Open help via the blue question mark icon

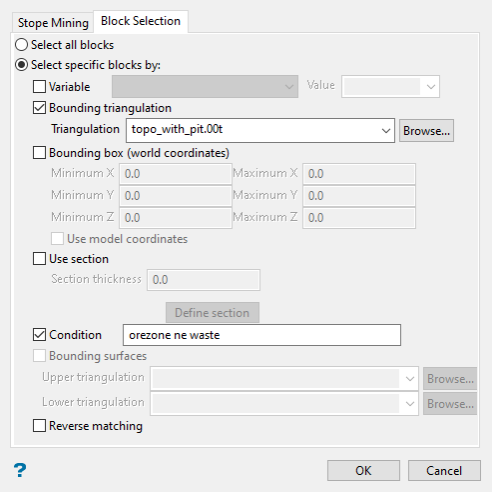pyautogui.click(x=20, y=470)
